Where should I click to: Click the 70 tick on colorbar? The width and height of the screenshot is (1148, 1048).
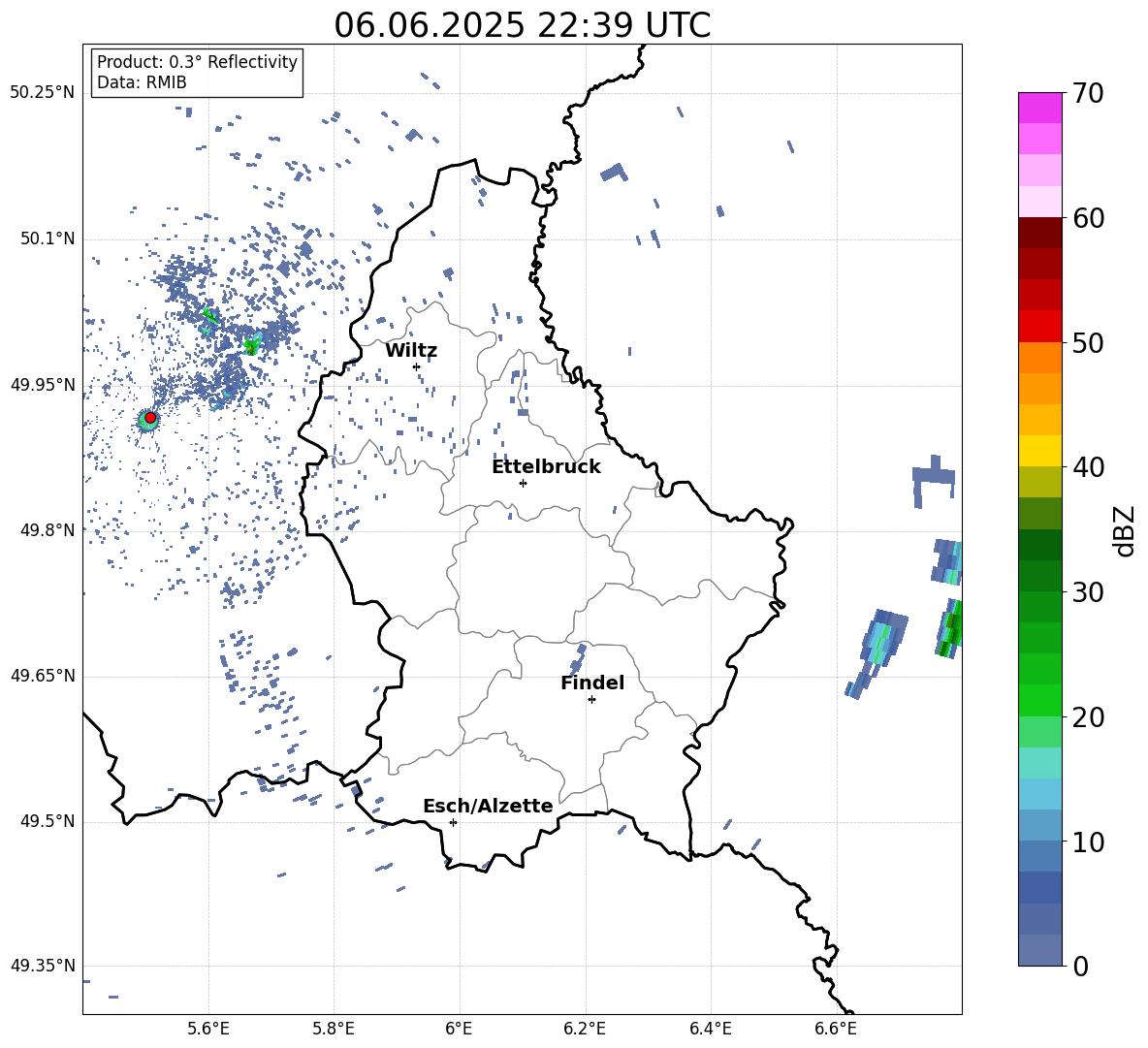click(x=1088, y=93)
